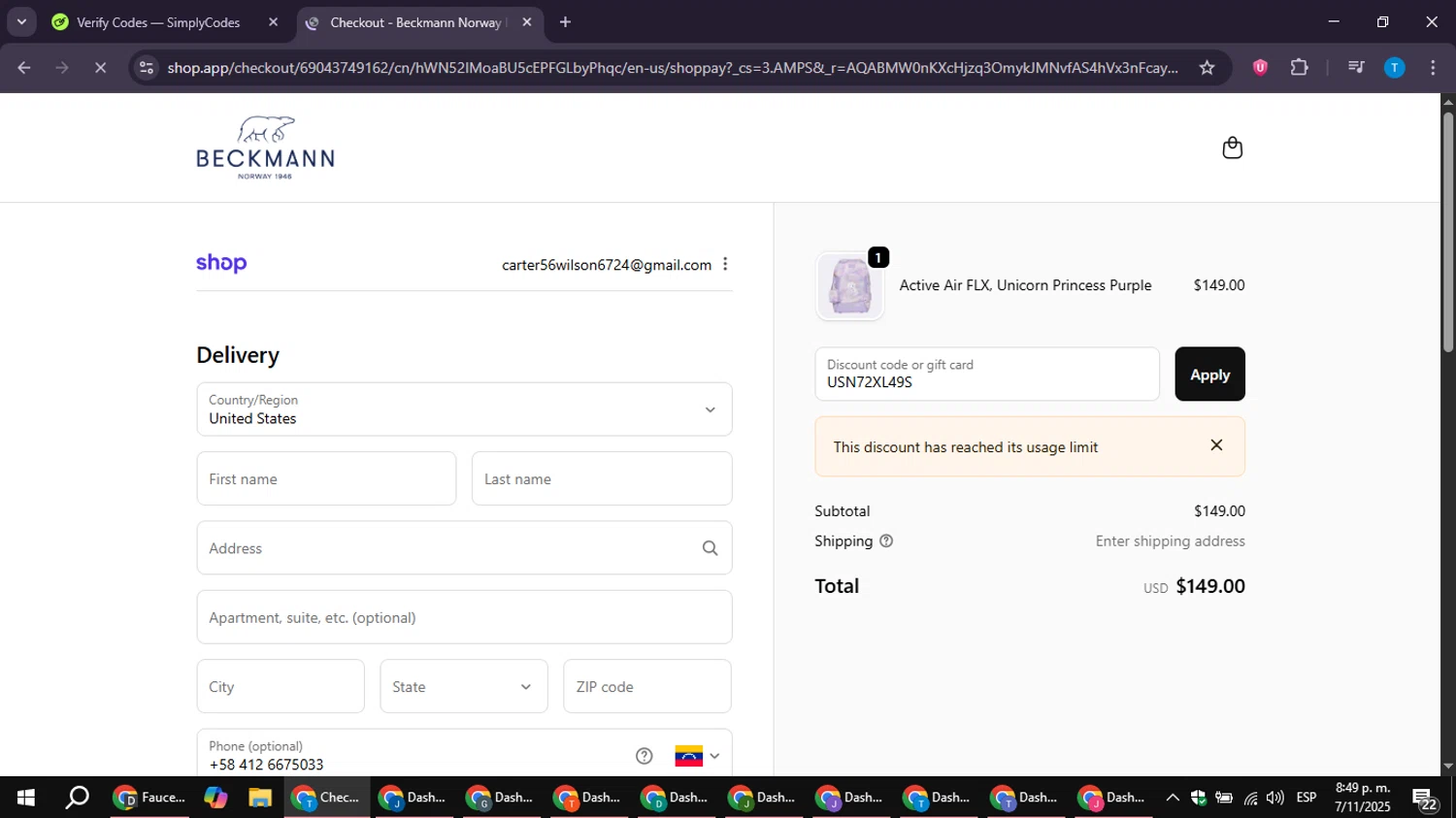
Task: Click the scrollbar down arrow
Action: 1448,767
